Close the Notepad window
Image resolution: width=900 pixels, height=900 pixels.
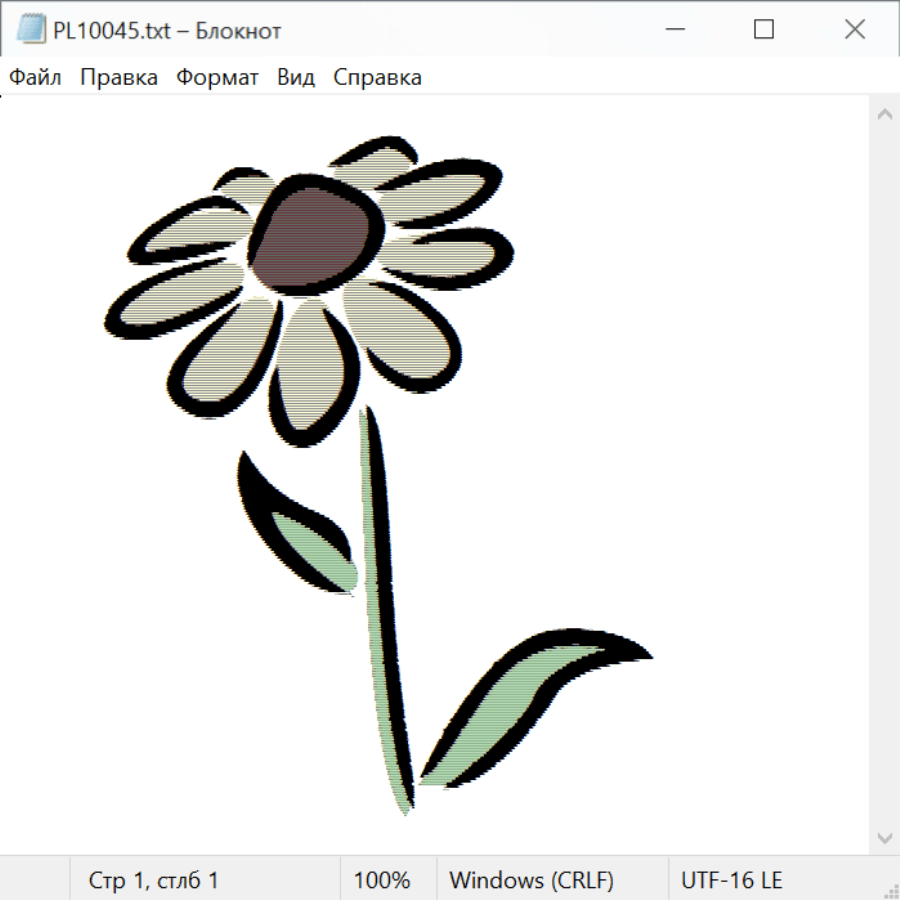(855, 30)
